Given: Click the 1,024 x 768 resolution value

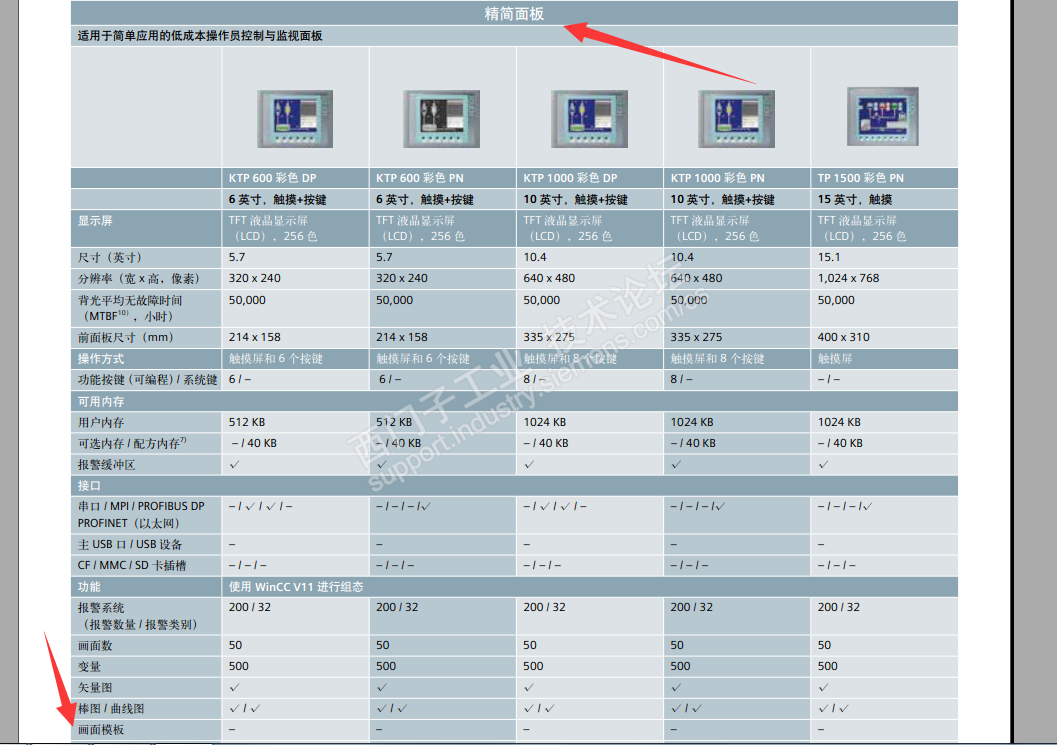Looking at the screenshot, I should pyautogui.click(x=848, y=278).
